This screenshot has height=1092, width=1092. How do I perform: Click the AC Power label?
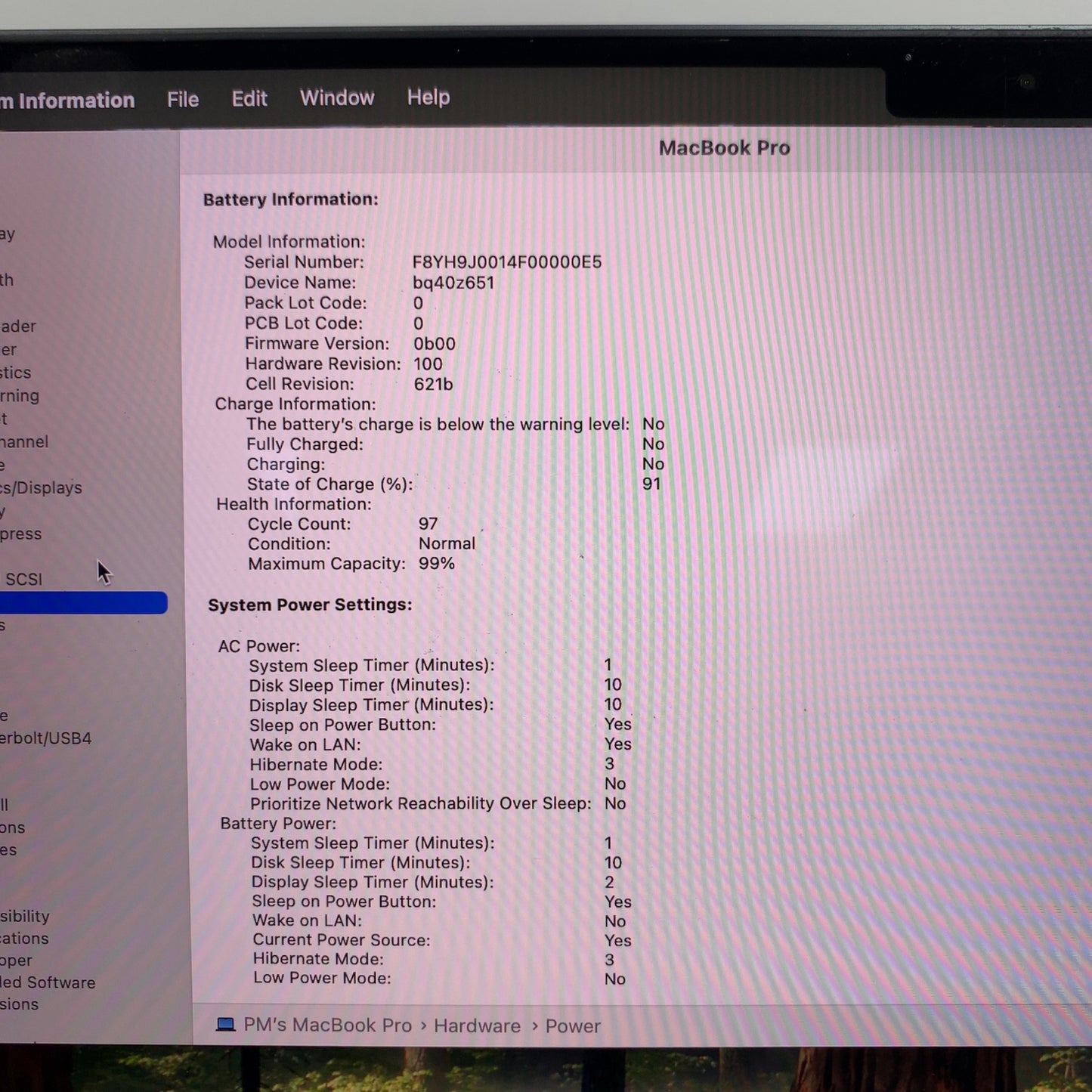259,646
